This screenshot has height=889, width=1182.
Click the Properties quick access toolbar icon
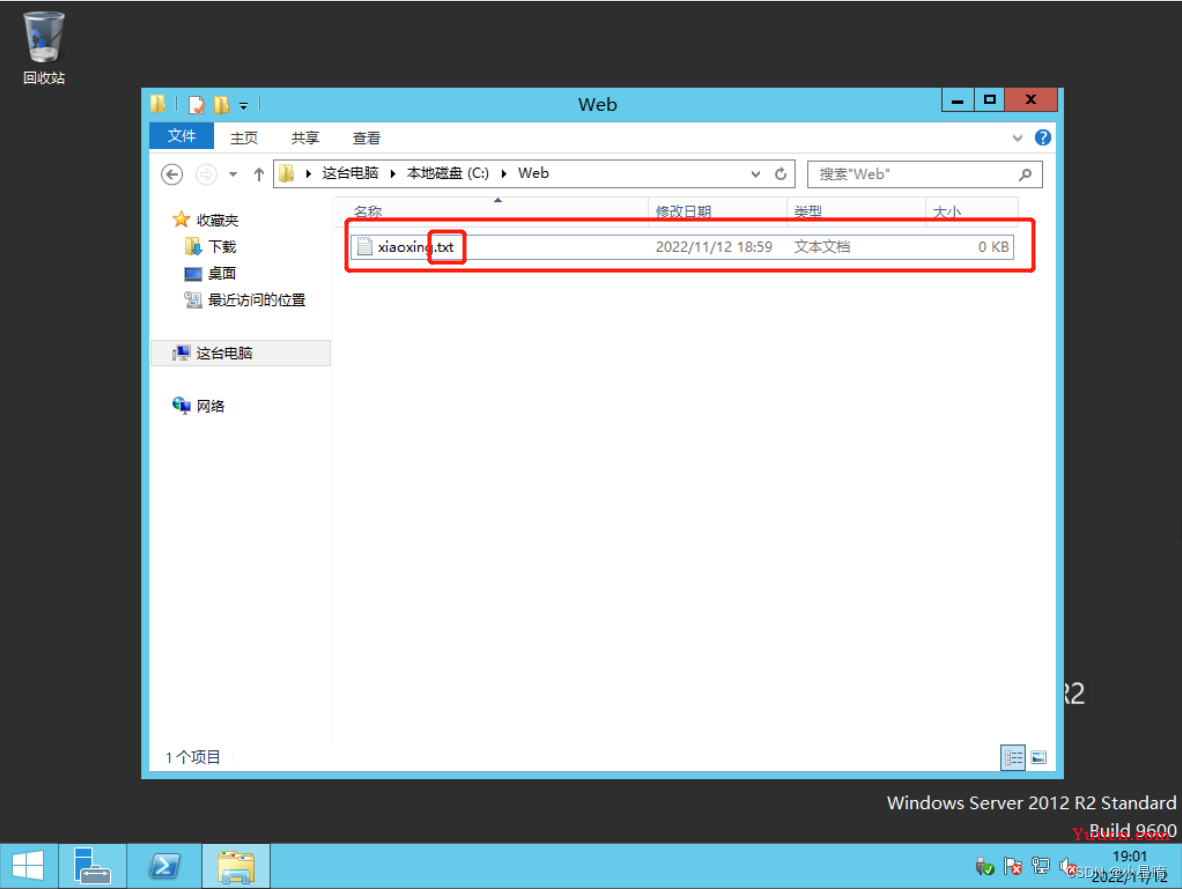coord(196,105)
